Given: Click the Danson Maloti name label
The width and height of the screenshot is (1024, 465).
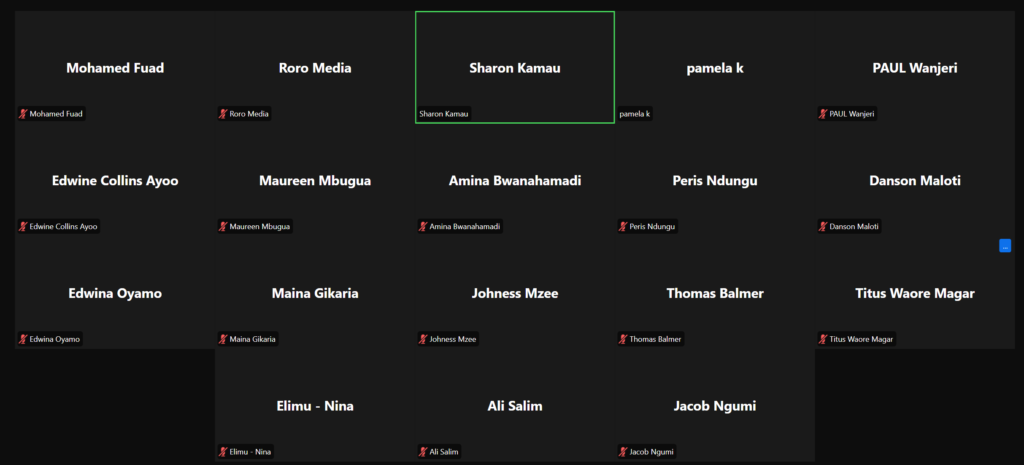Looking at the screenshot, I should (x=854, y=227).
